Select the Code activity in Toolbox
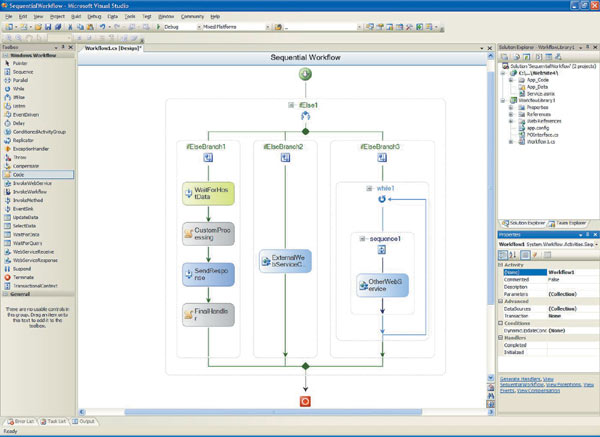Viewport: 600px width, 437px height. coord(38,174)
